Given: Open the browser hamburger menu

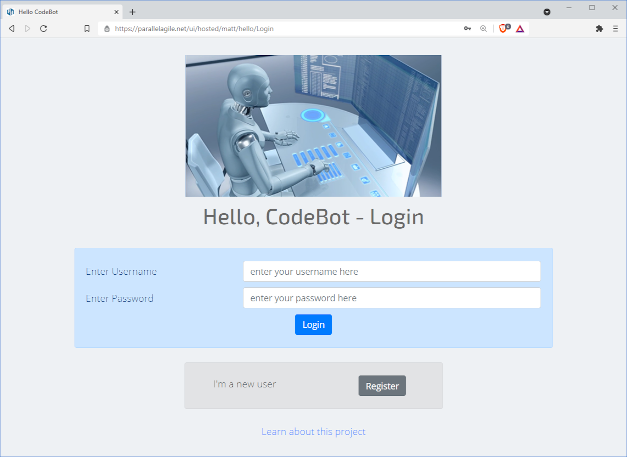Looking at the screenshot, I should pyautogui.click(x=615, y=28).
